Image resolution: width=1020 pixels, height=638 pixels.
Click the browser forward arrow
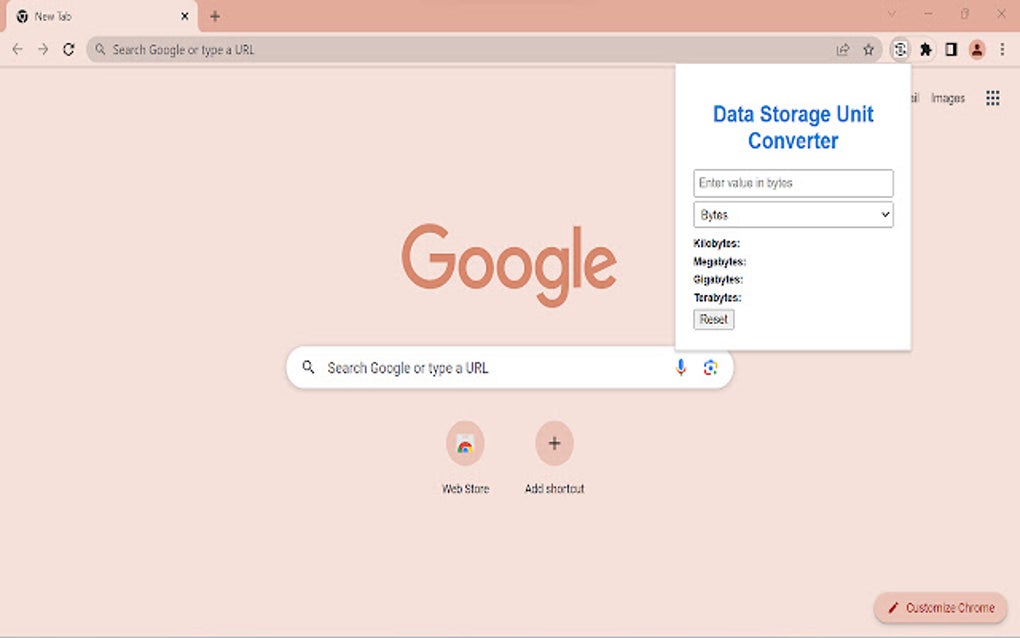click(x=43, y=49)
